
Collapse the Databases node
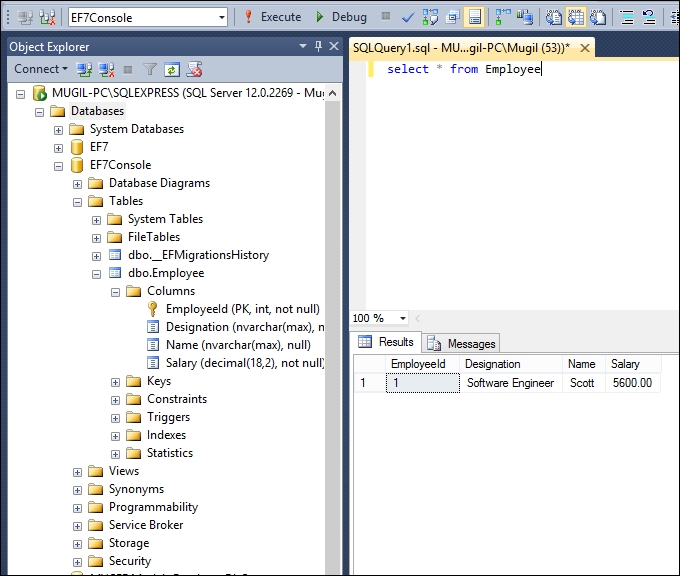click(39, 112)
